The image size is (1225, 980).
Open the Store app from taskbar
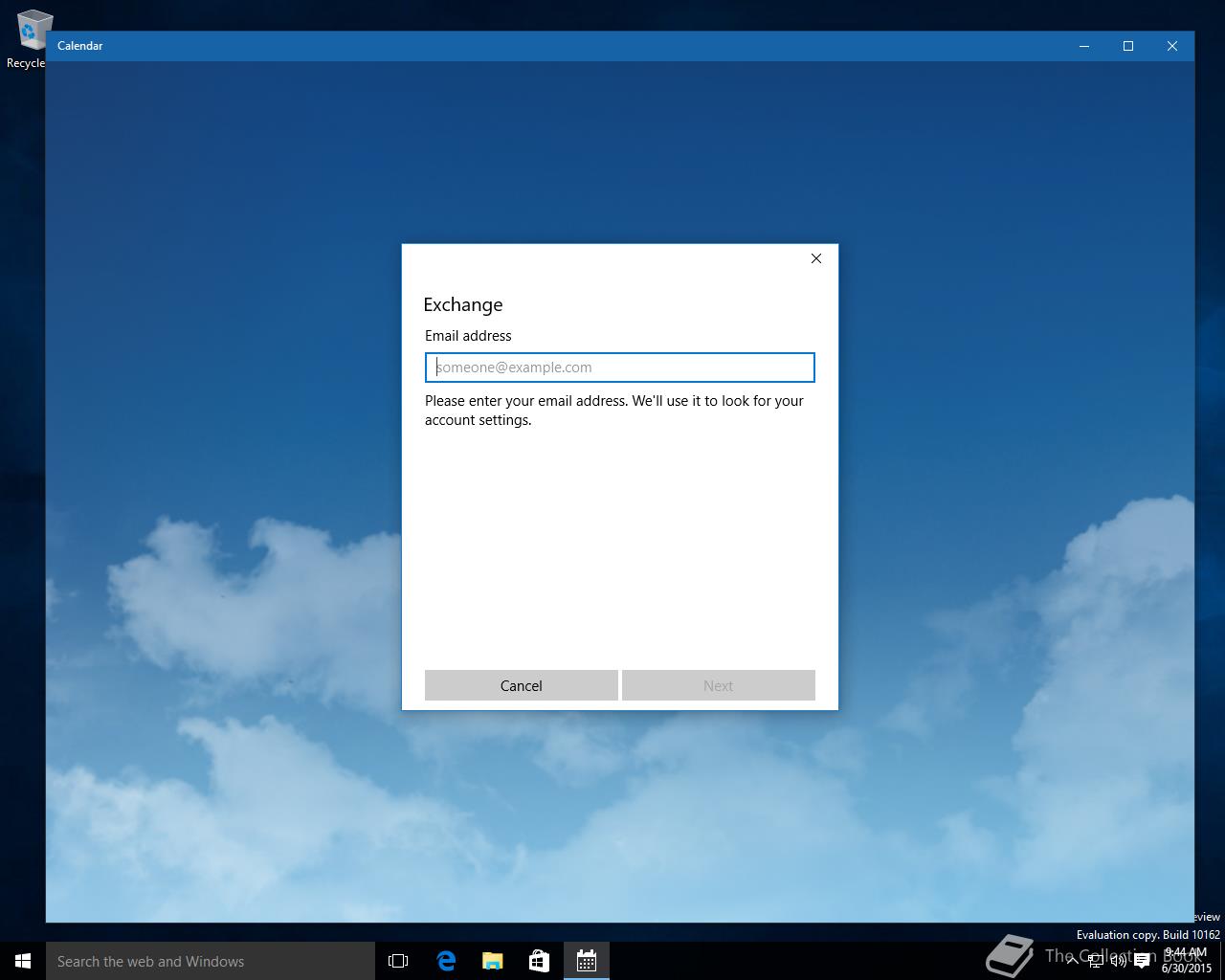pos(539,961)
